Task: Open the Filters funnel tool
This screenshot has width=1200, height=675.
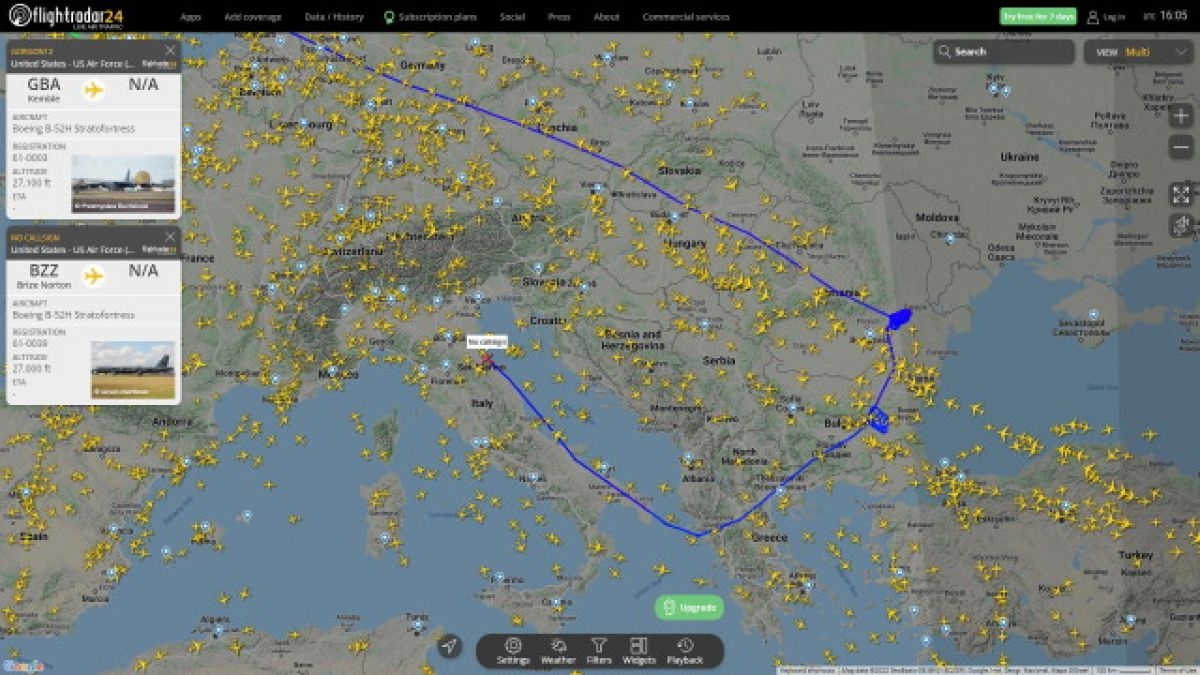Action: pos(599,649)
